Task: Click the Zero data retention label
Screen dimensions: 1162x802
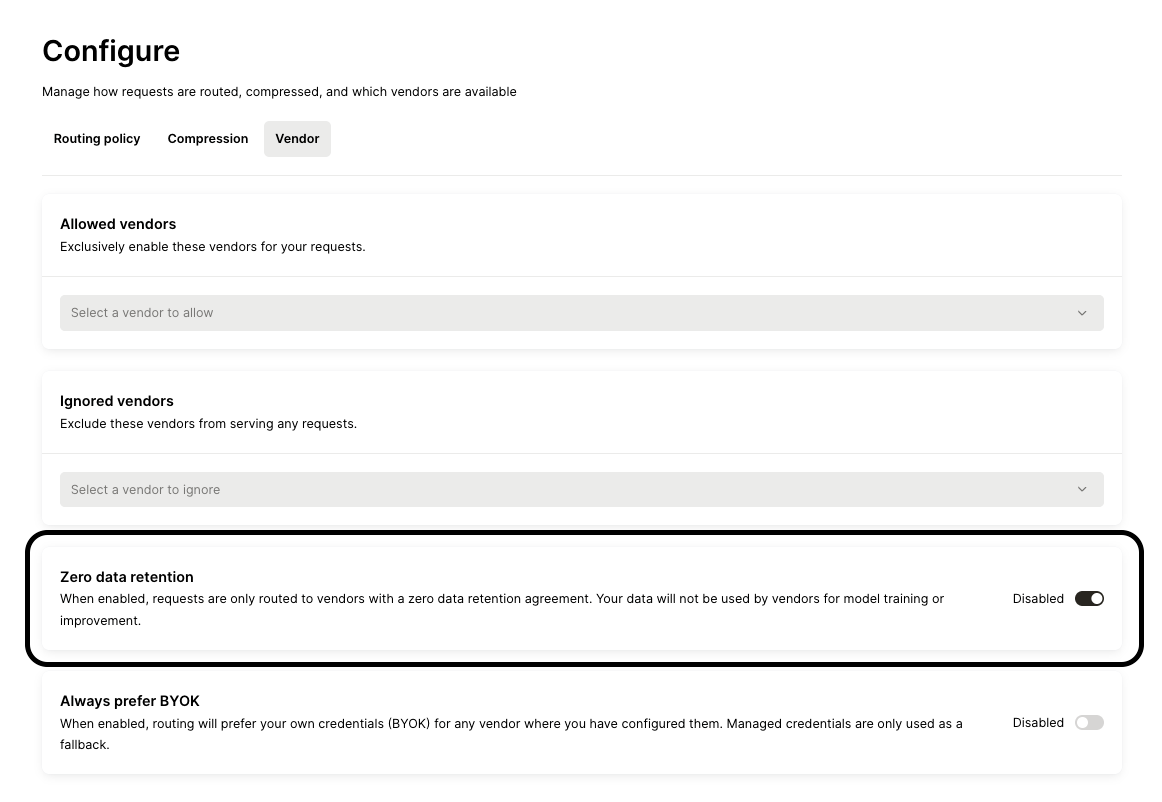Action: point(126,577)
